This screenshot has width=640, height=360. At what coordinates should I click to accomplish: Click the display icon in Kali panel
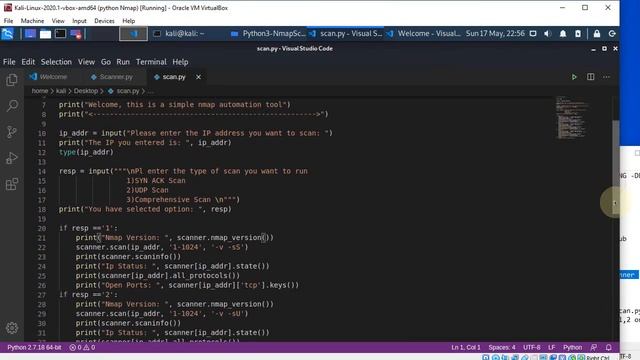point(533,34)
